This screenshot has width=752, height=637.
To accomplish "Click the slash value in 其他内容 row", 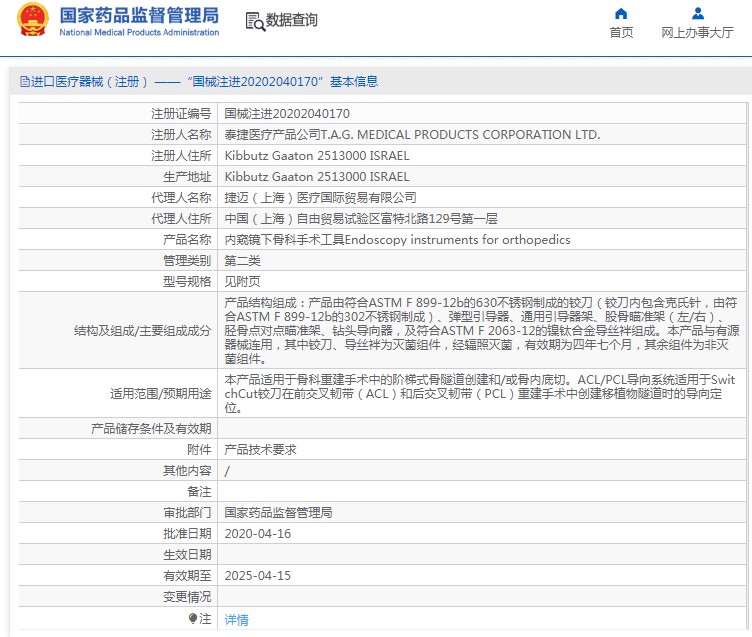I will pos(227,472).
